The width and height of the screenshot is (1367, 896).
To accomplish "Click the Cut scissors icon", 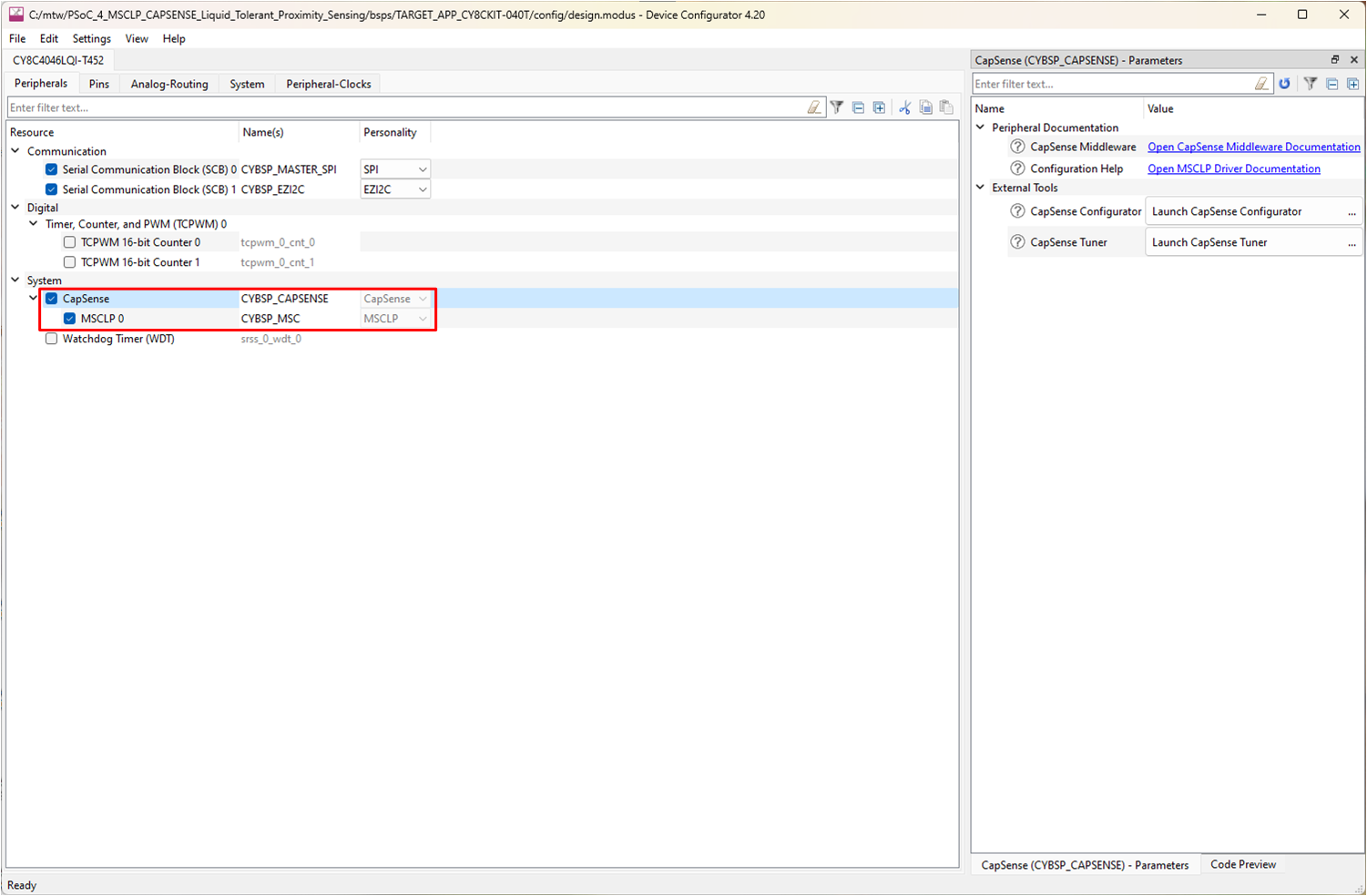I will point(904,107).
